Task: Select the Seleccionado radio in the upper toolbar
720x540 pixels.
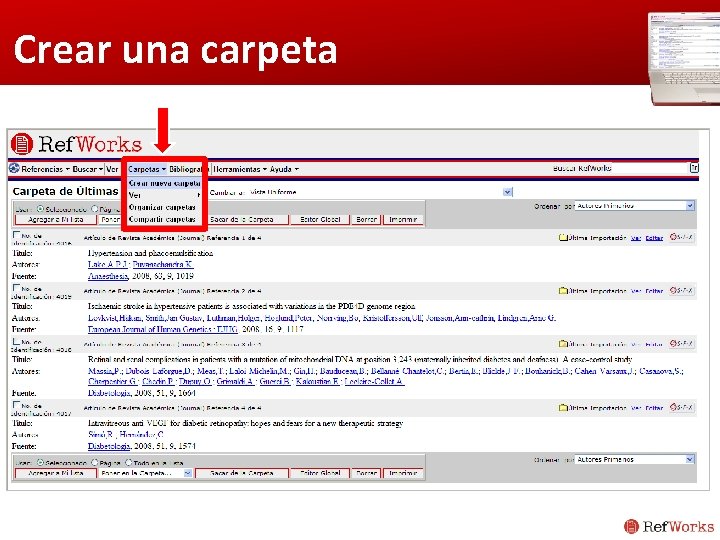Action: tap(40, 209)
